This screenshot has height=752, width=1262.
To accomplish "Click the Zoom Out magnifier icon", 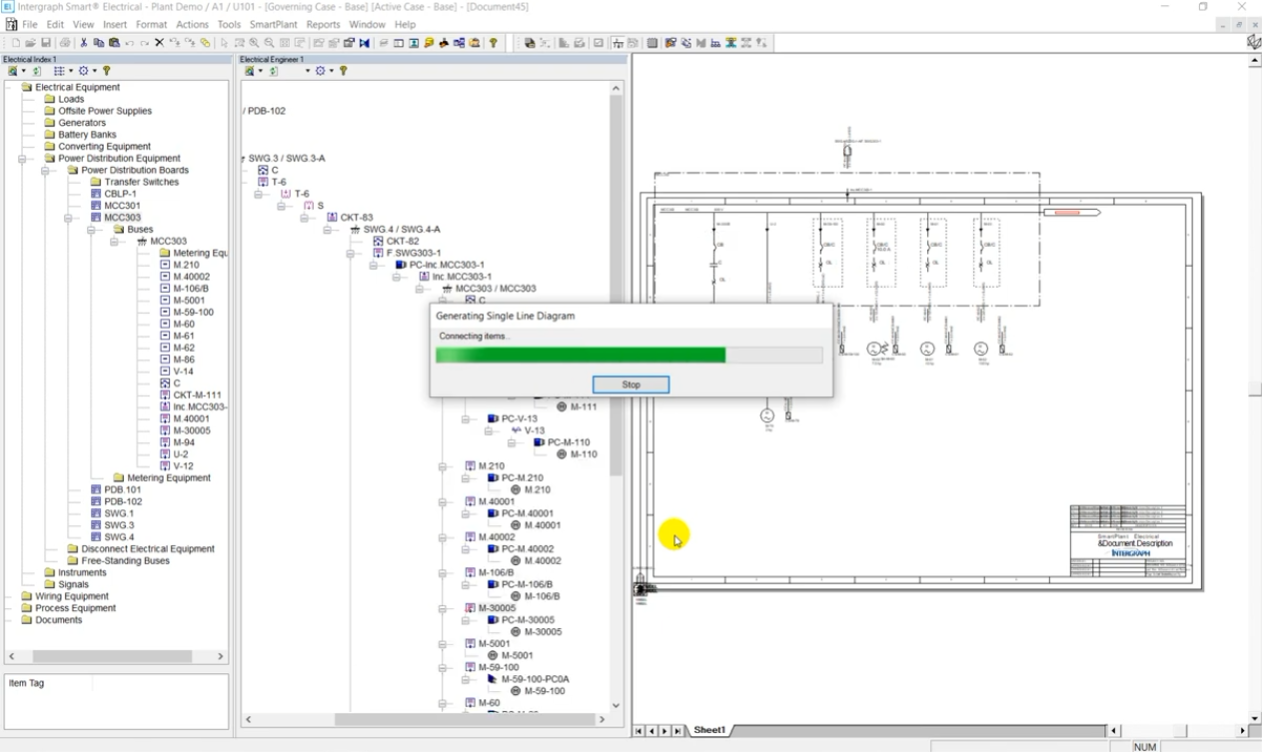I will coord(269,43).
